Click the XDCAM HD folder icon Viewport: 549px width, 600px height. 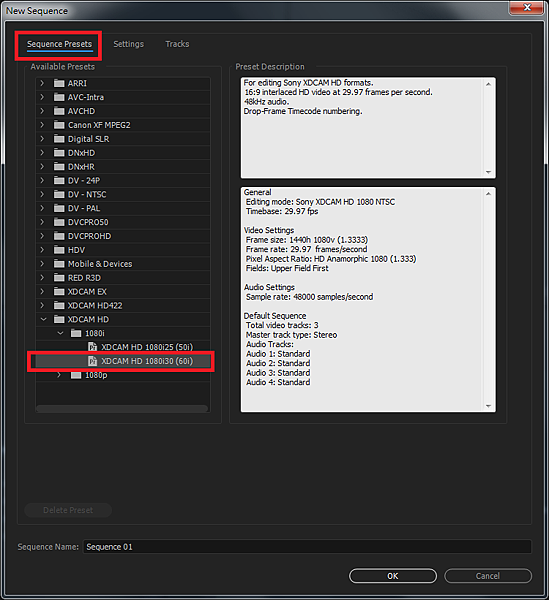pos(59,319)
